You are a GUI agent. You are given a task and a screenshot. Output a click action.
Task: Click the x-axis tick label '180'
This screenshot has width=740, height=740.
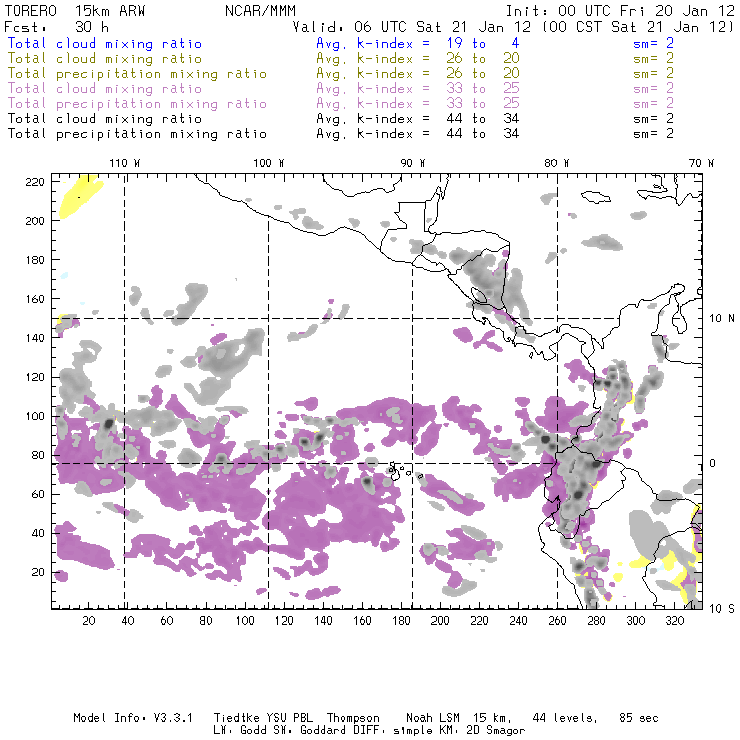coord(401,621)
